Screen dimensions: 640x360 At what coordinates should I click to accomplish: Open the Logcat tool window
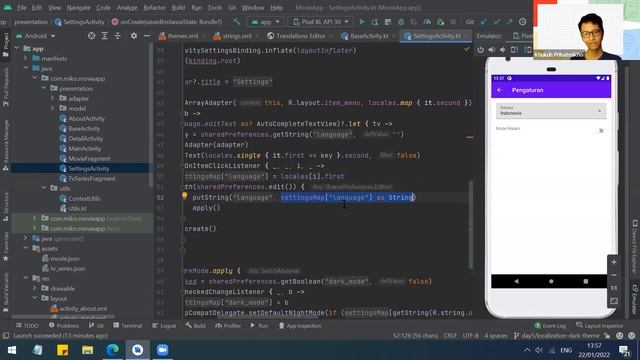click(164, 326)
